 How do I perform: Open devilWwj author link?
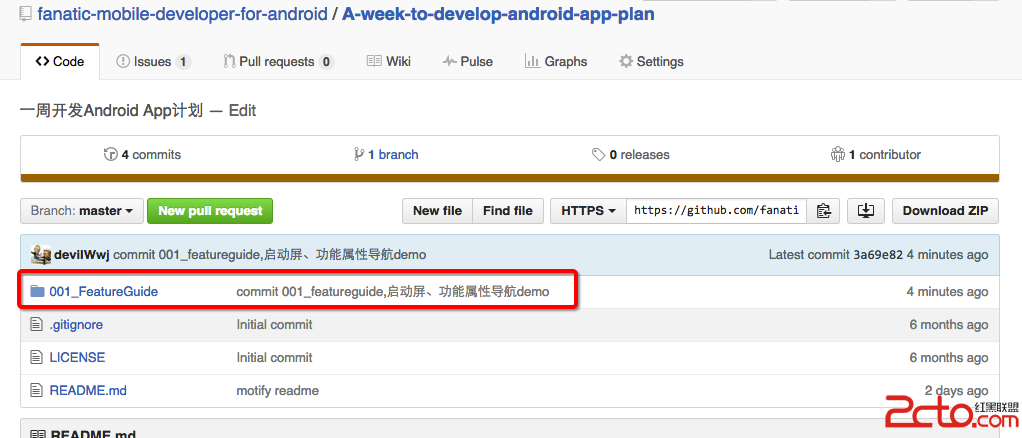point(82,255)
